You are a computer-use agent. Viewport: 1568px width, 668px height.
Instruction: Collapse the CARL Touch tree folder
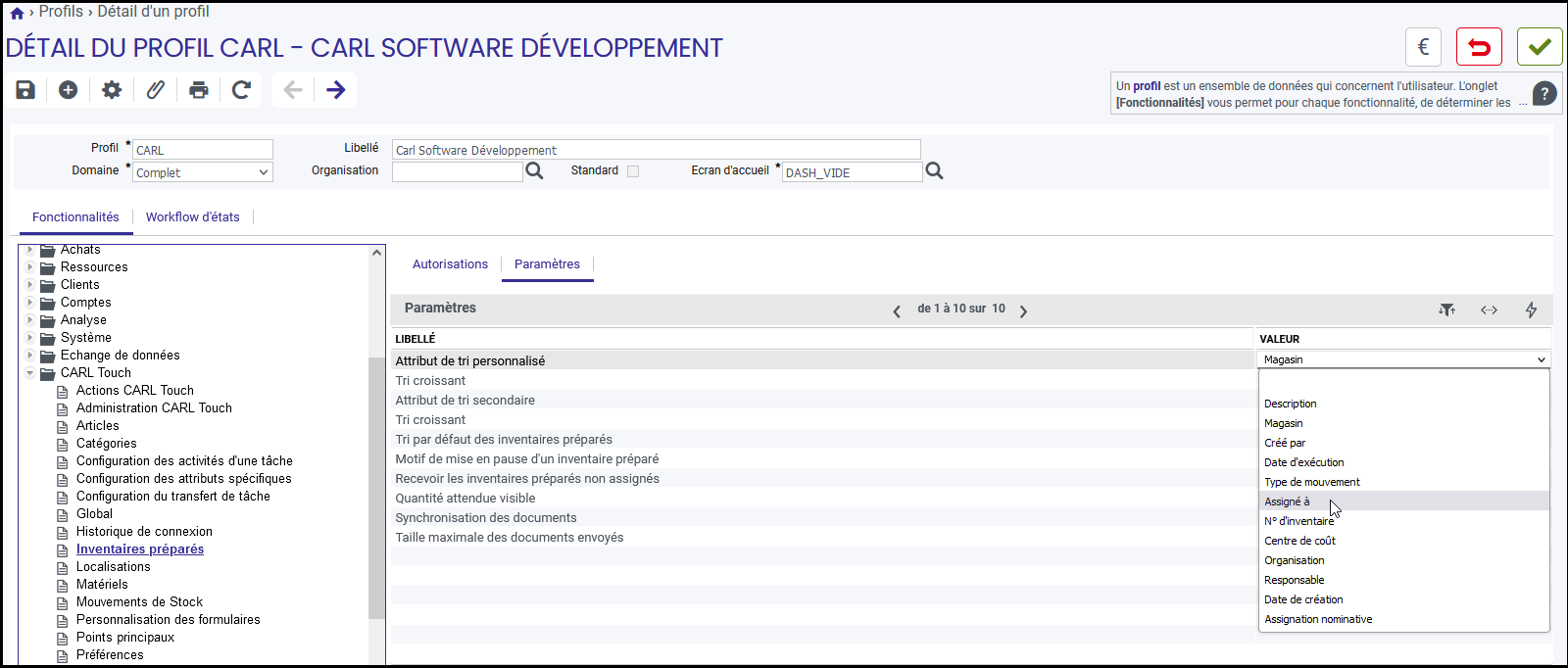tap(29, 373)
